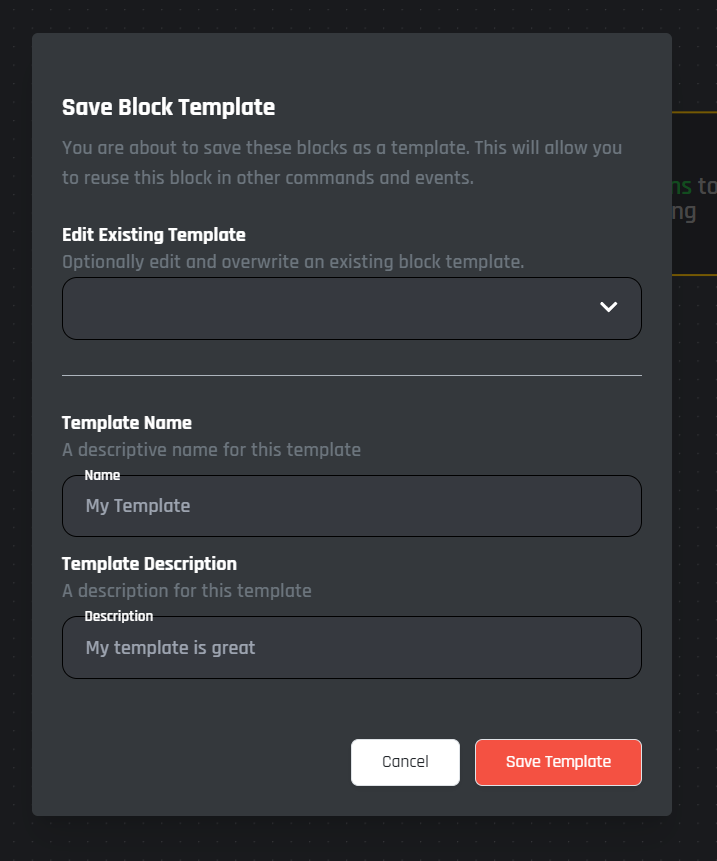The height and width of the screenshot is (861, 717).
Task: Click the intro paragraph about reusing blocks
Action: (342, 164)
